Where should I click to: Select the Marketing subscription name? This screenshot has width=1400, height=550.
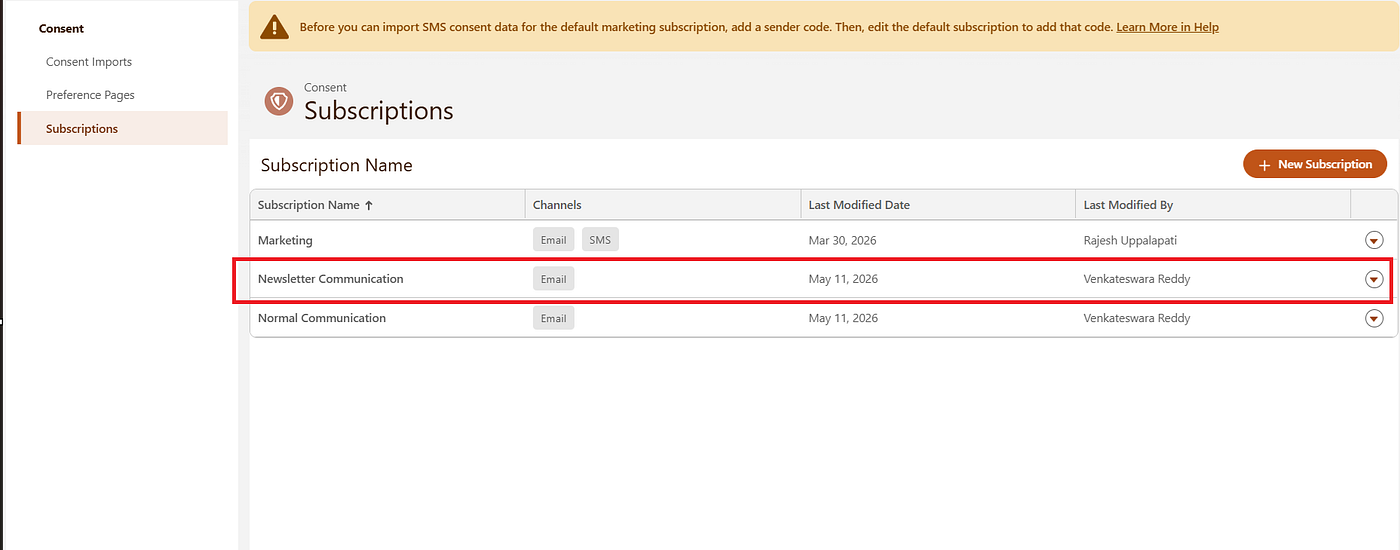coord(285,240)
